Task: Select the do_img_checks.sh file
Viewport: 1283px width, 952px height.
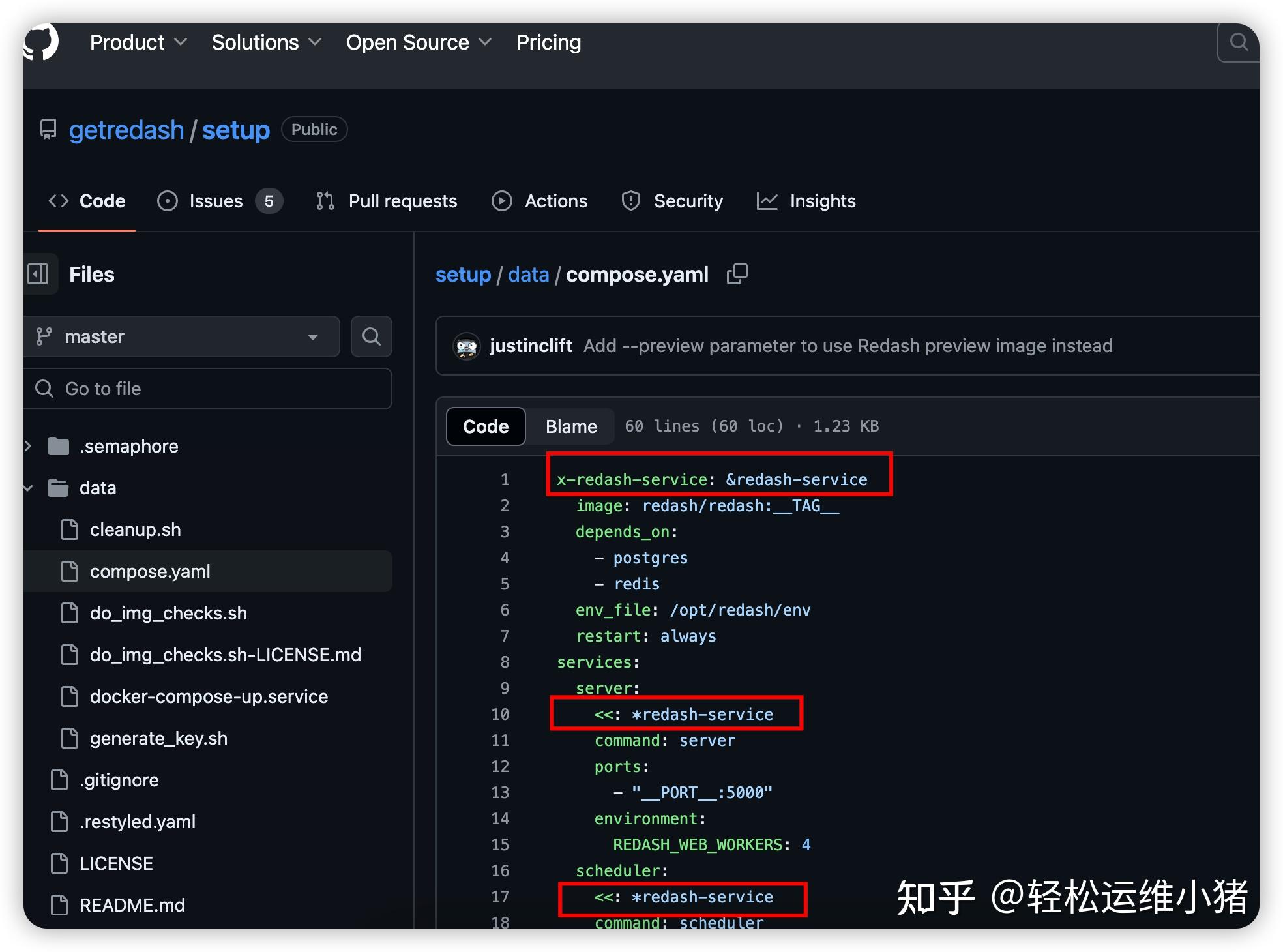Action: [x=168, y=613]
